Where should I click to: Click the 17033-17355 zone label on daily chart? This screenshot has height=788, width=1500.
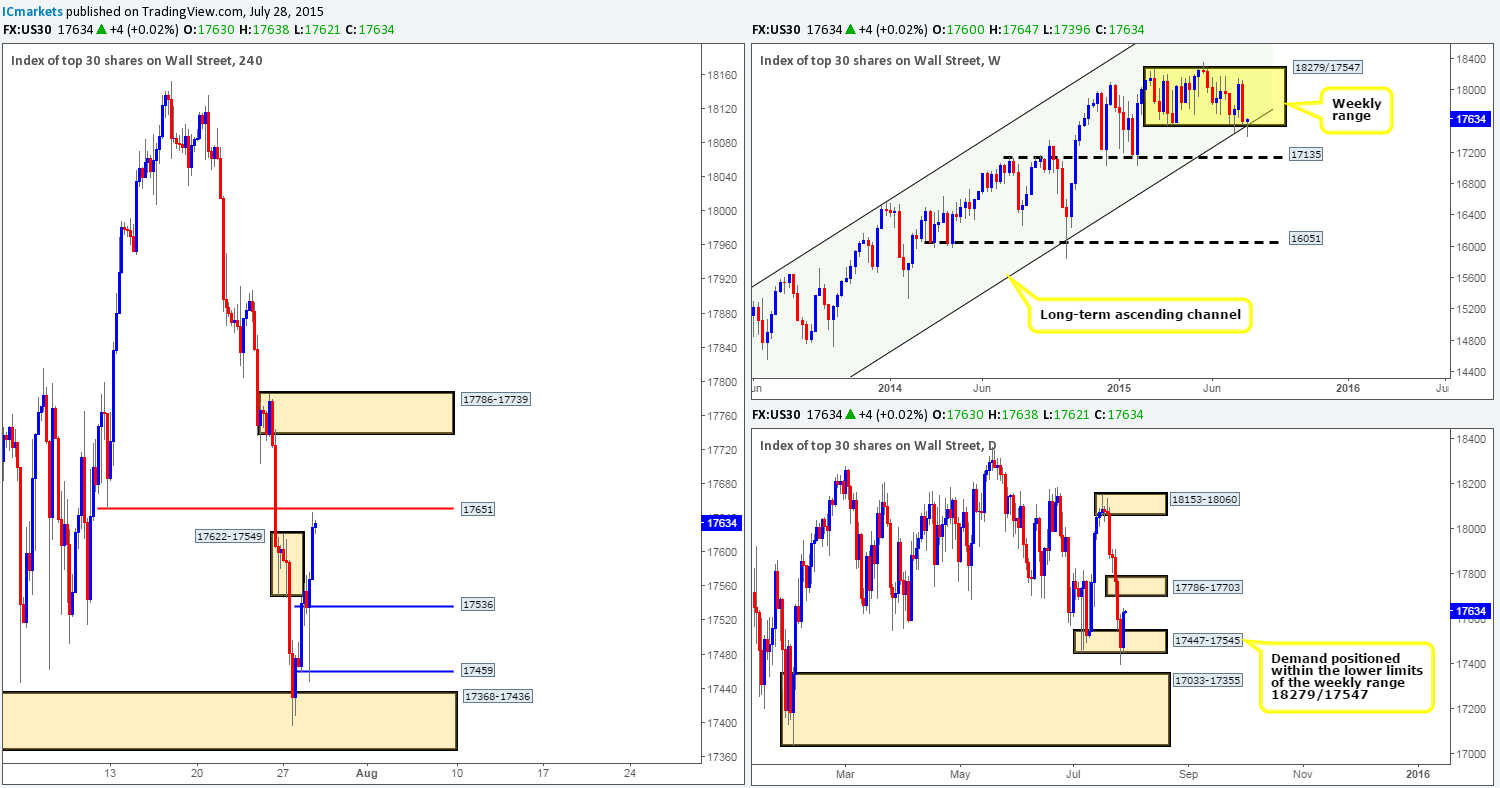point(1207,679)
